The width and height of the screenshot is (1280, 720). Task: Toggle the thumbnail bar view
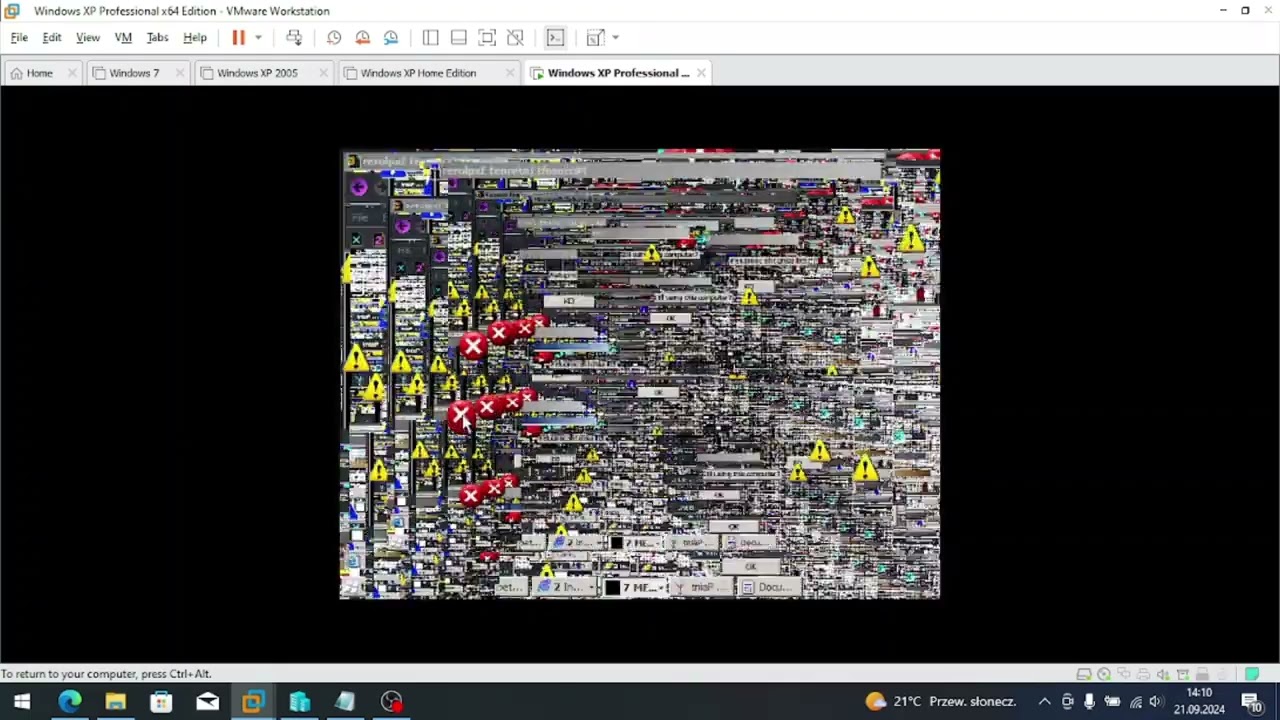coord(458,38)
